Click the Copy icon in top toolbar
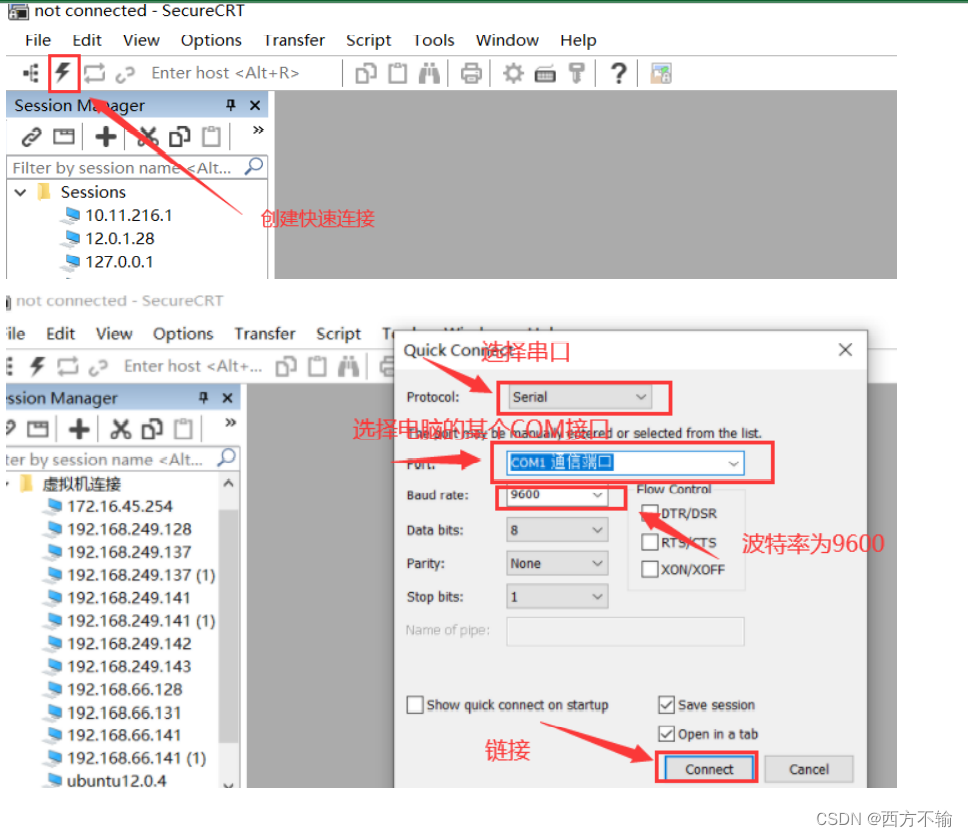968x837 pixels. pos(366,73)
